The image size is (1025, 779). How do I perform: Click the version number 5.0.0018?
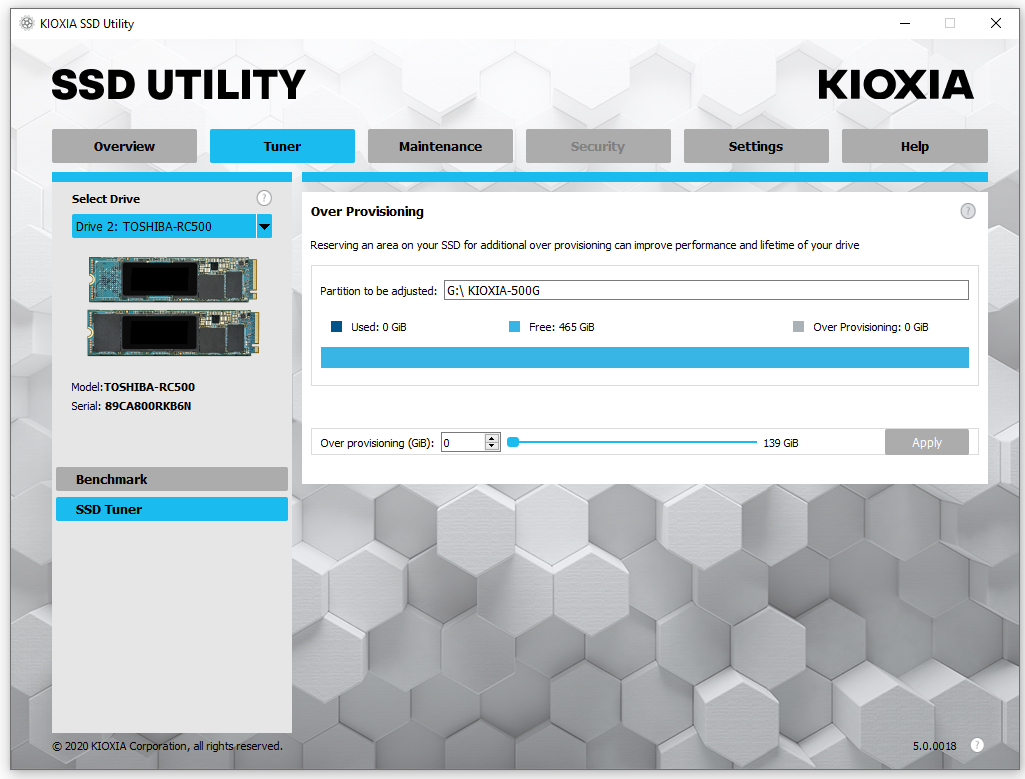tap(934, 746)
